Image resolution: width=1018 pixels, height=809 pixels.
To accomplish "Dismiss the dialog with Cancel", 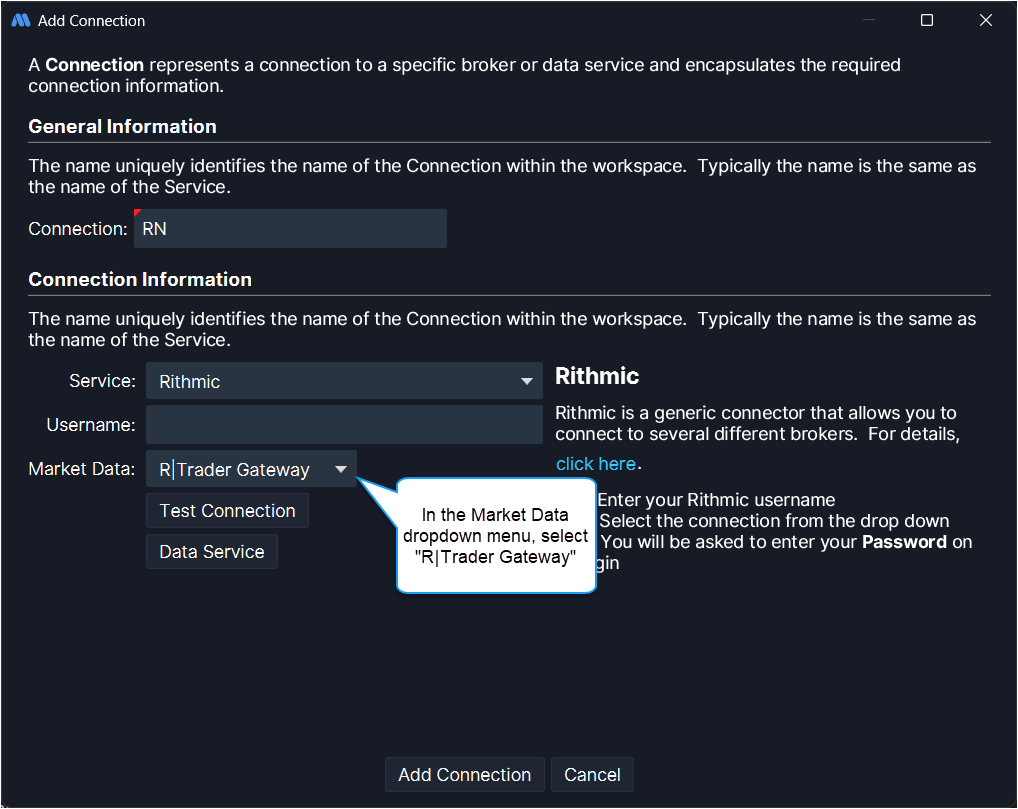I will pyautogui.click(x=592, y=775).
